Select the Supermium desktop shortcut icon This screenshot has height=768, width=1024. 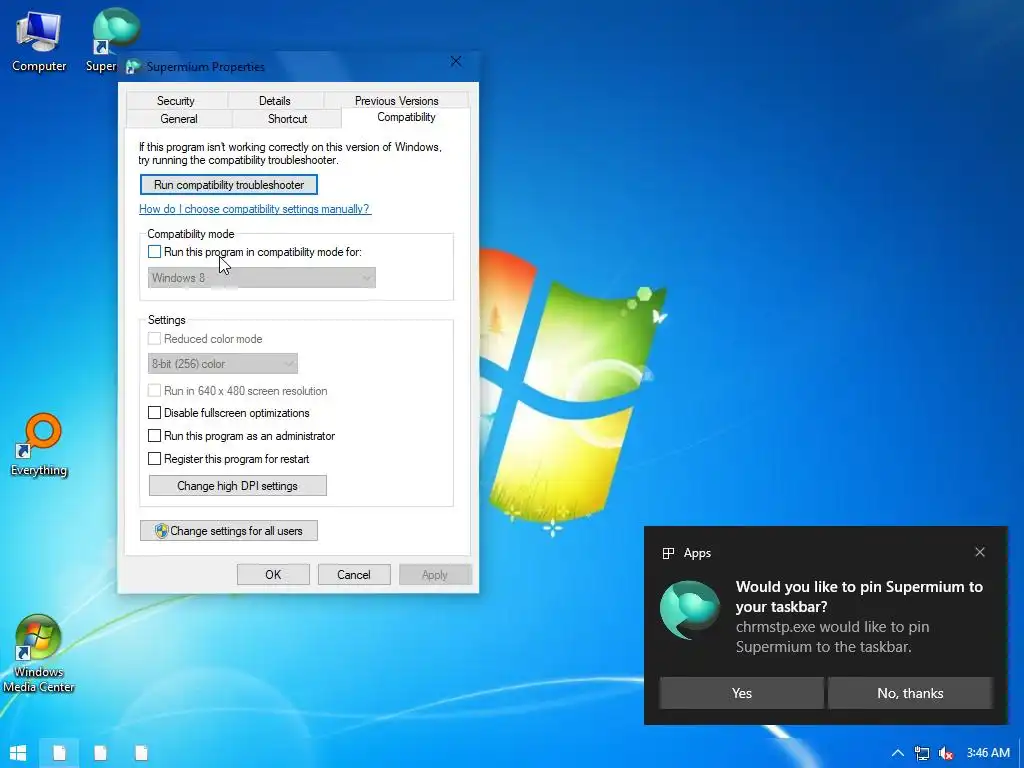[x=116, y=33]
